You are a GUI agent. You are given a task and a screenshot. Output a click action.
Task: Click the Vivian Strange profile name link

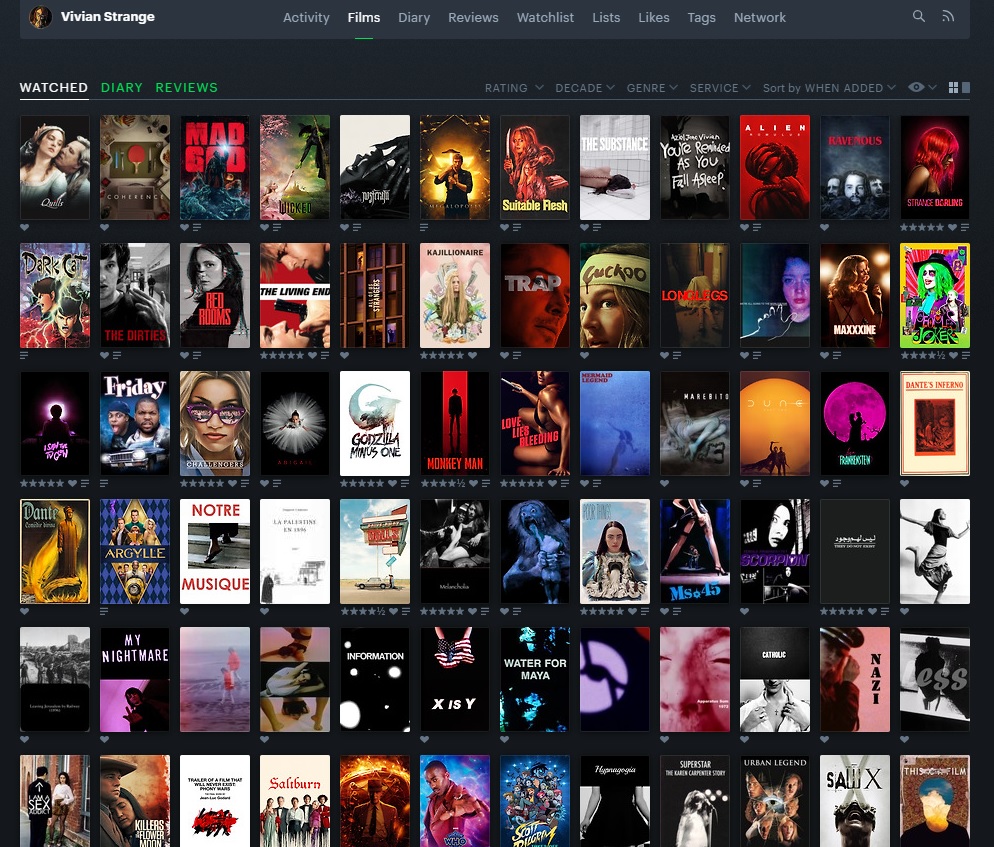click(x=108, y=16)
